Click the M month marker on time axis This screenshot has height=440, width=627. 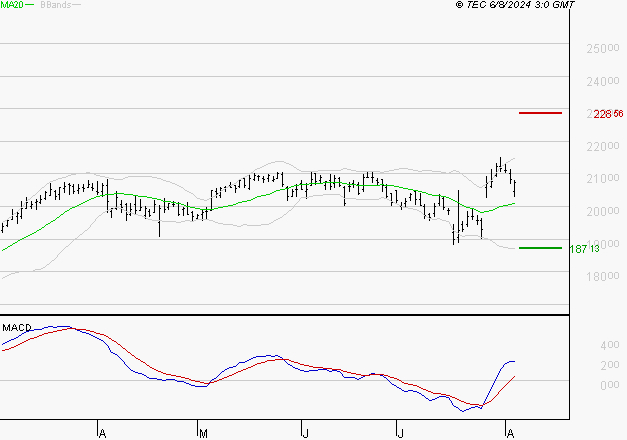point(203,434)
